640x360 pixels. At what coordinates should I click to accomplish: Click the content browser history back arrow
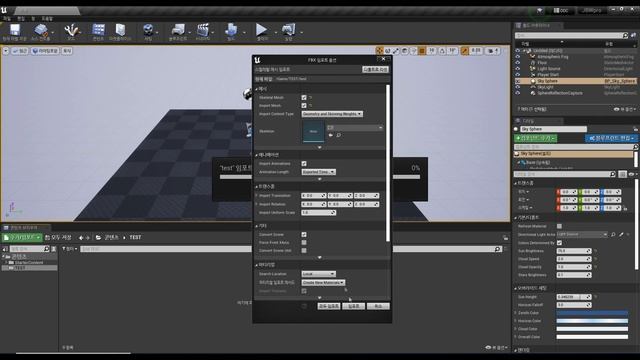81,238
